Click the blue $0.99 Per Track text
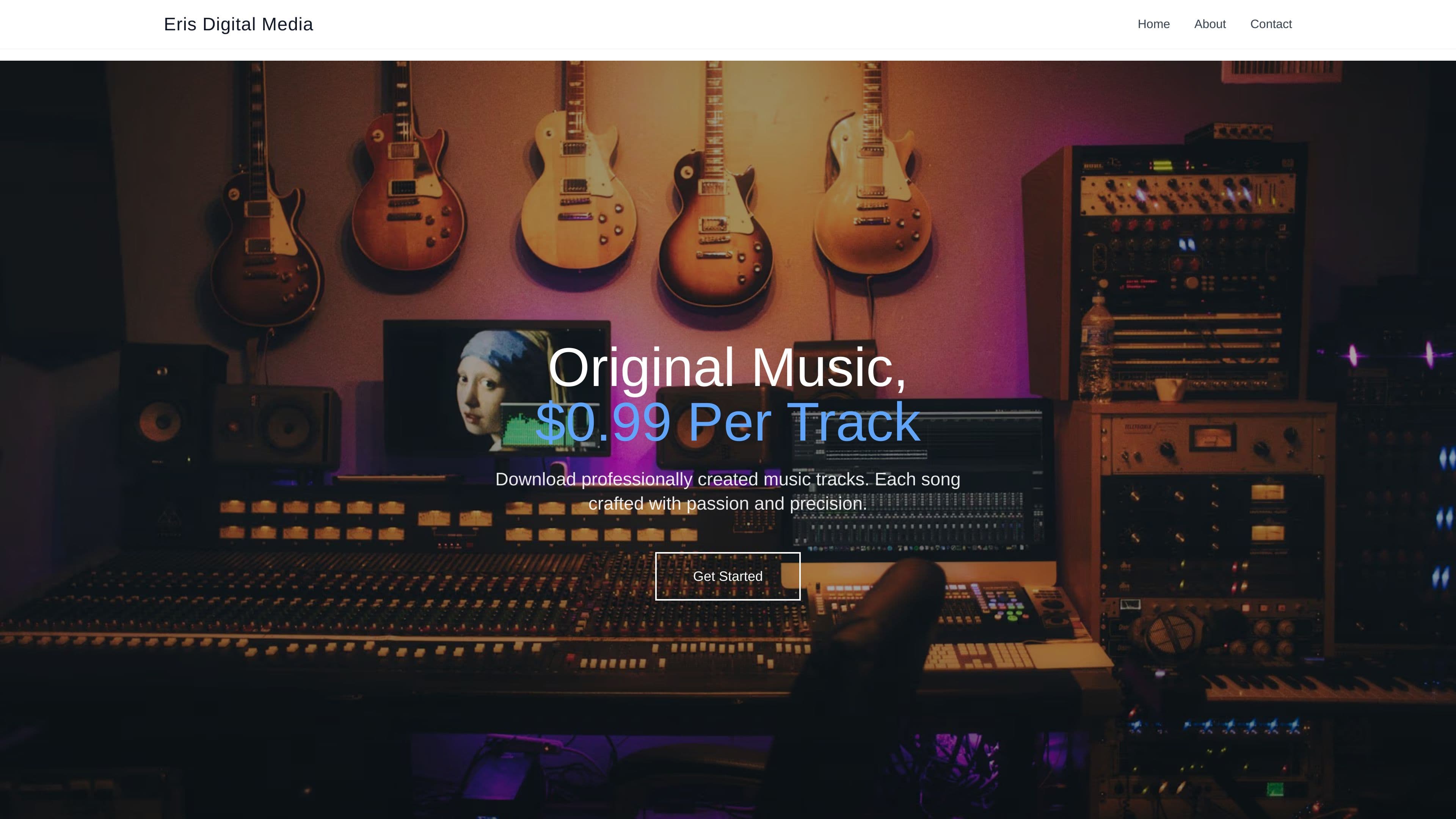The height and width of the screenshot is (819, 1456). (x=727, y=422)
